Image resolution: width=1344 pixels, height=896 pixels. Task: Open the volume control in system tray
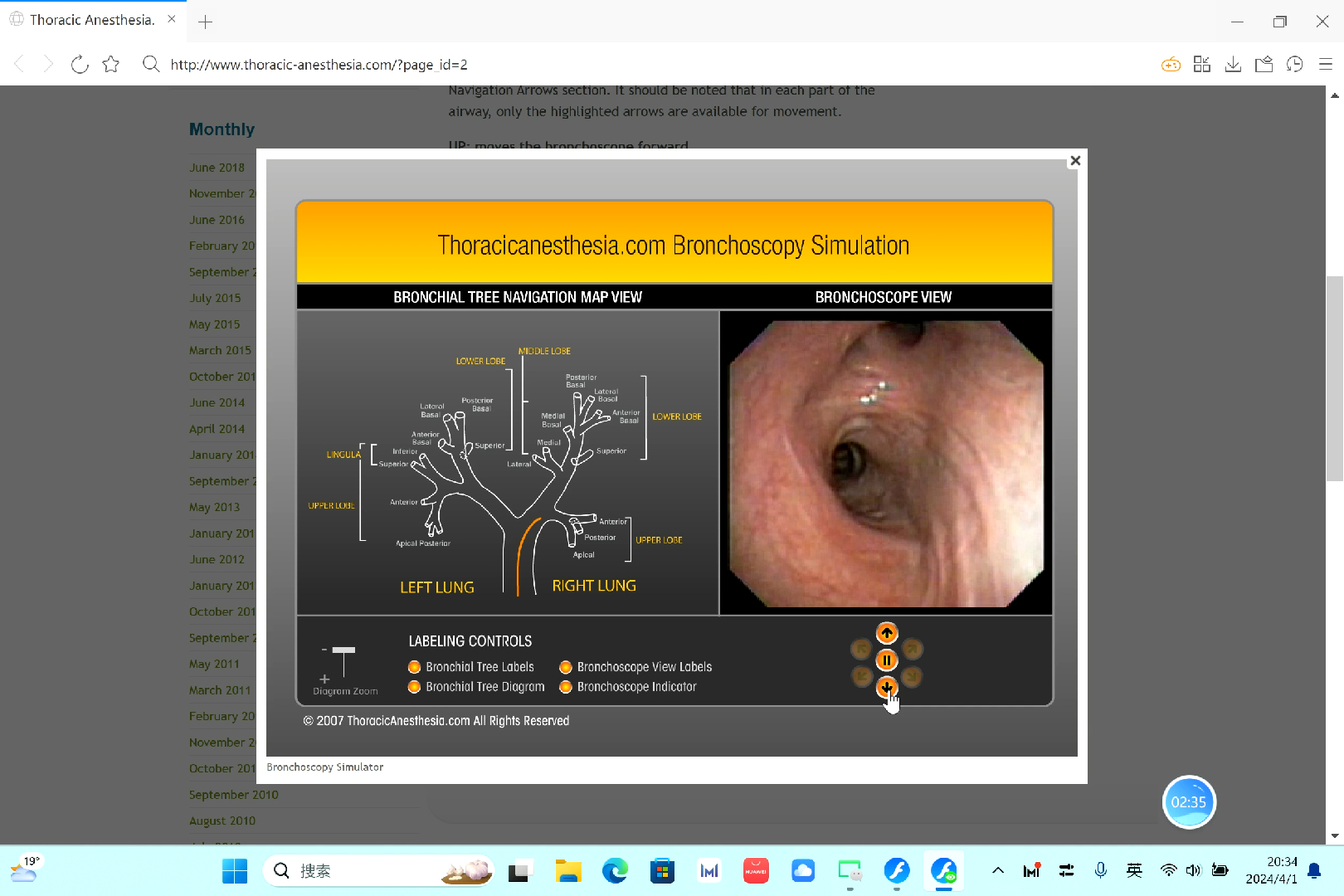[1193, 870]
